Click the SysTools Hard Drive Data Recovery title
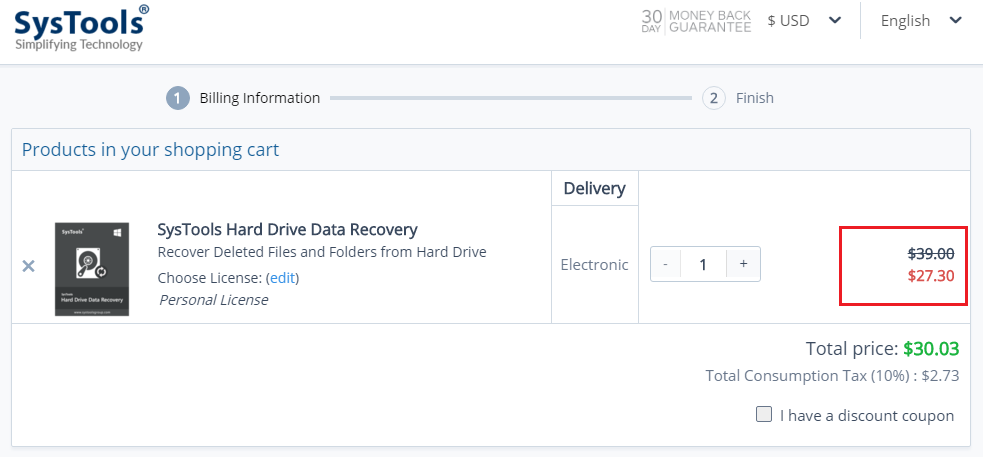The width and height of the screenshot is (983, 457). point(287,229)
